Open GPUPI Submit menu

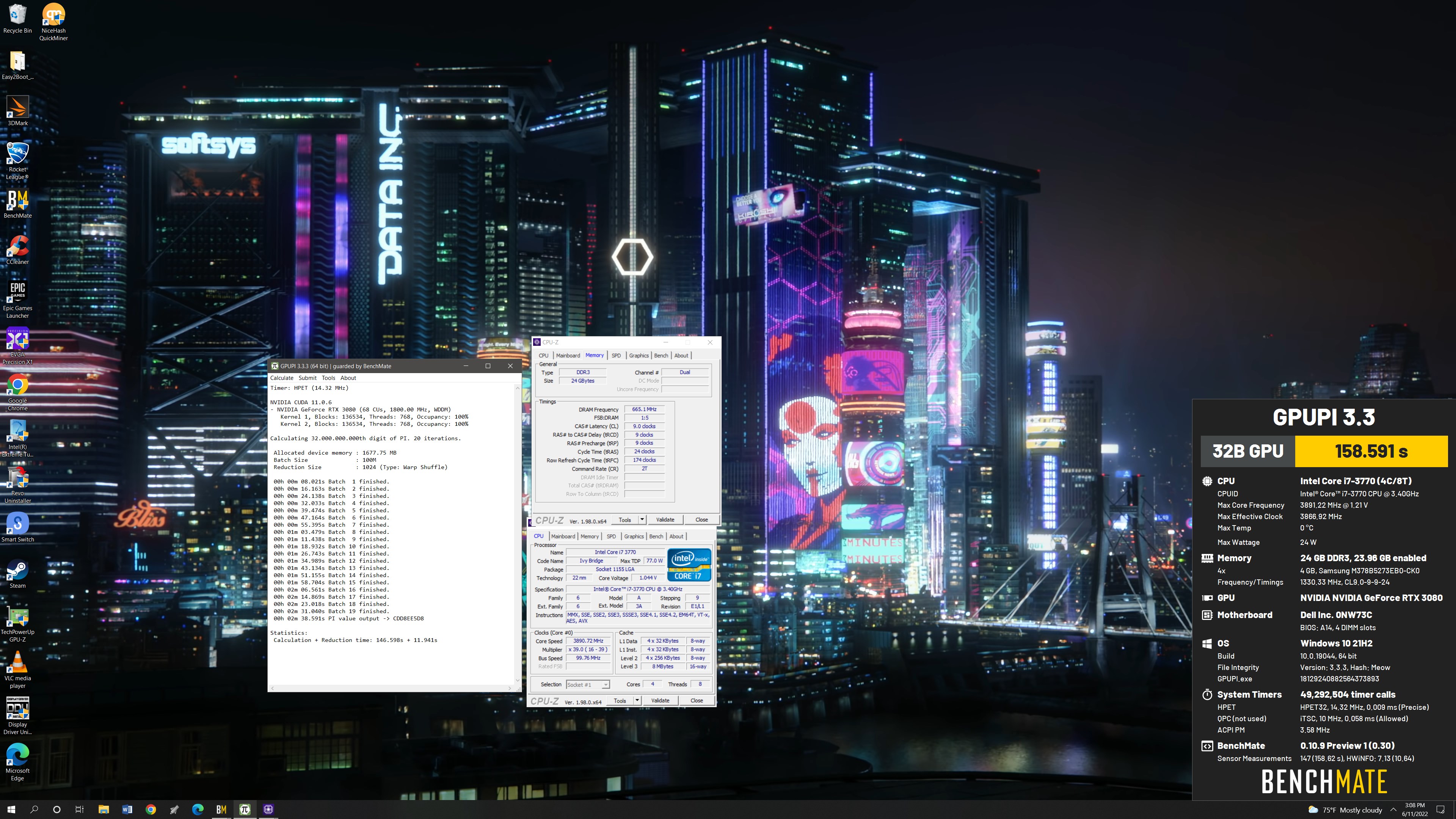click(x=308, y=378)
